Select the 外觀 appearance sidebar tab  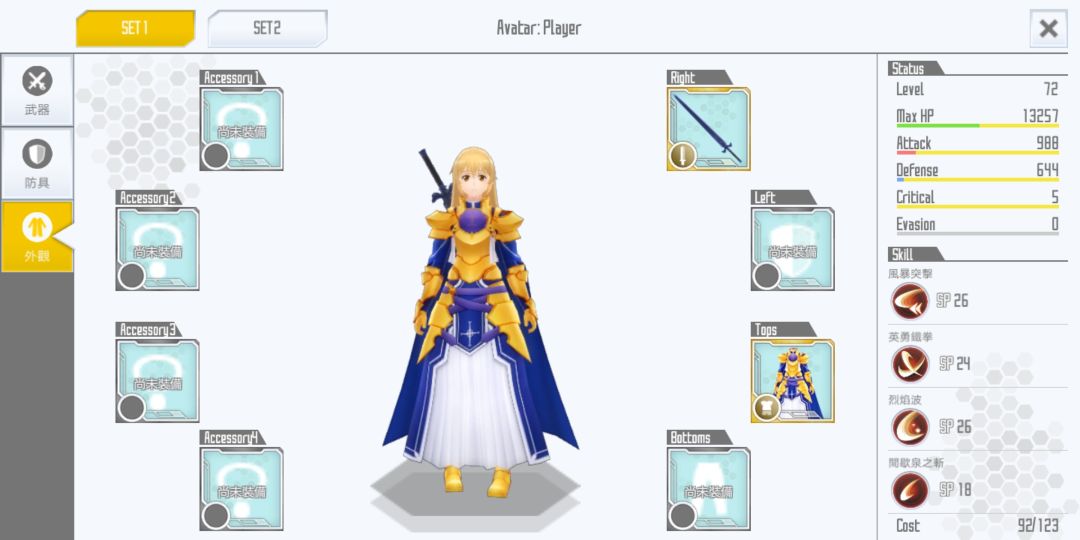click(x=37, y=236)
